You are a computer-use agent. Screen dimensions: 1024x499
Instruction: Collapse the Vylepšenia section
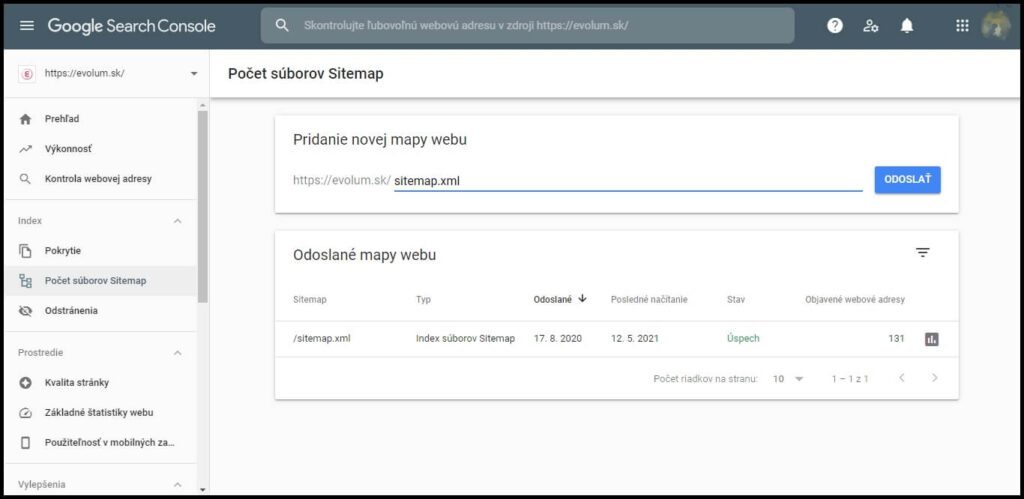177,485
